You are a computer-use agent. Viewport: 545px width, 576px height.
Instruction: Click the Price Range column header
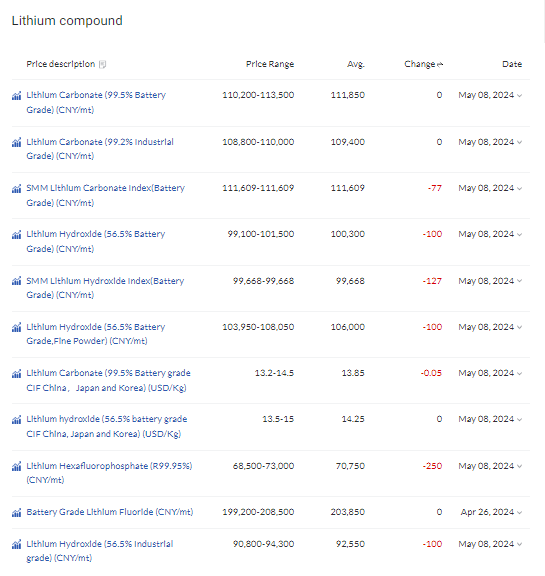coord(270,64)
